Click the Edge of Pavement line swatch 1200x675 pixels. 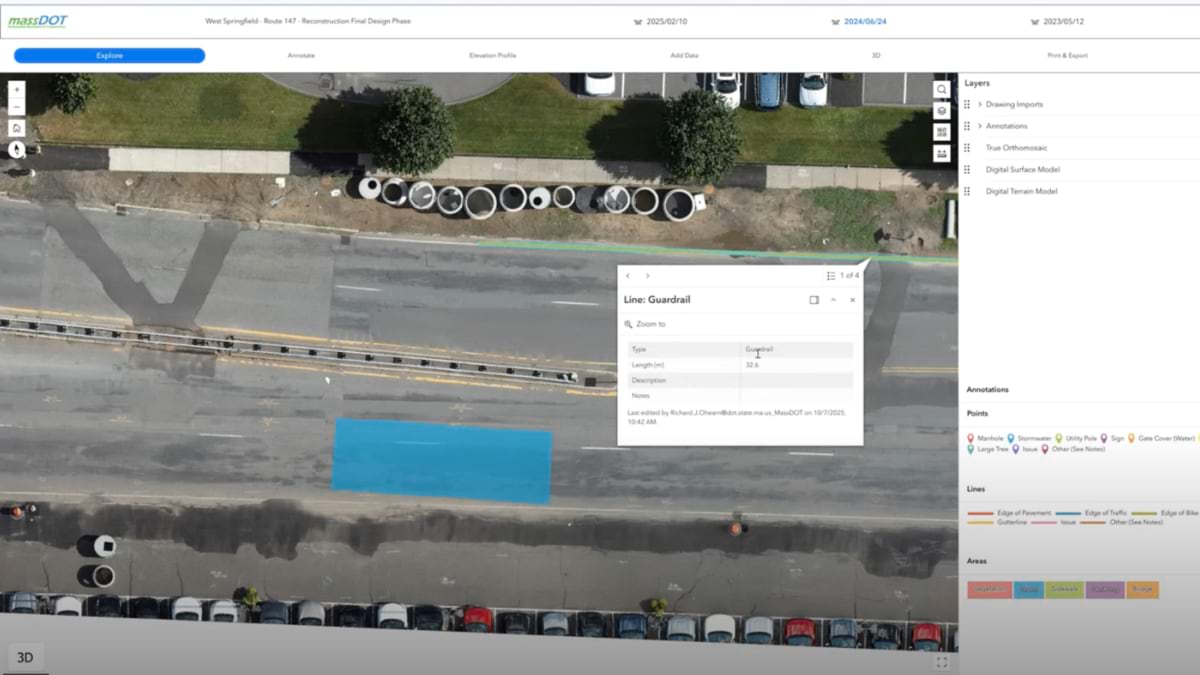pyautogui.click(x=981, y=513)
